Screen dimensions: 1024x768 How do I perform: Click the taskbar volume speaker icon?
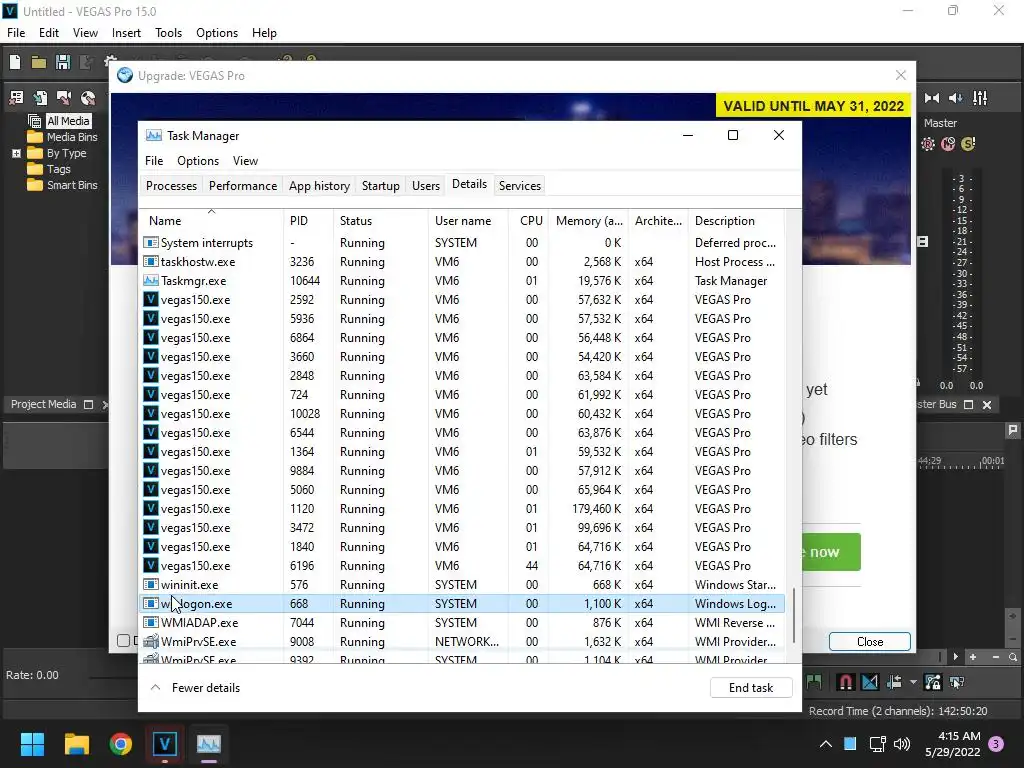coord(902,744)
